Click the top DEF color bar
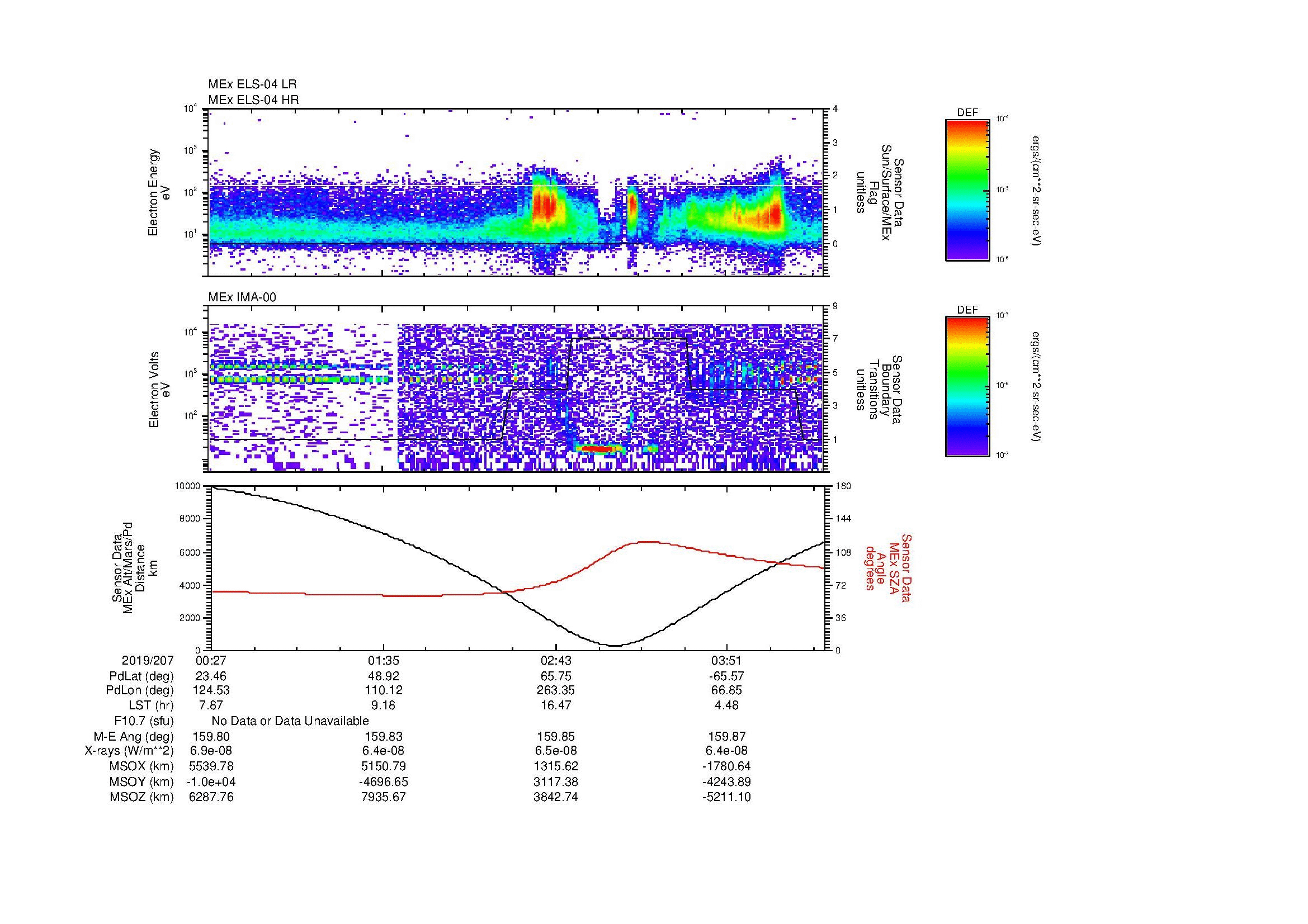Viewport: 1308px width, 924px height. 967,190
